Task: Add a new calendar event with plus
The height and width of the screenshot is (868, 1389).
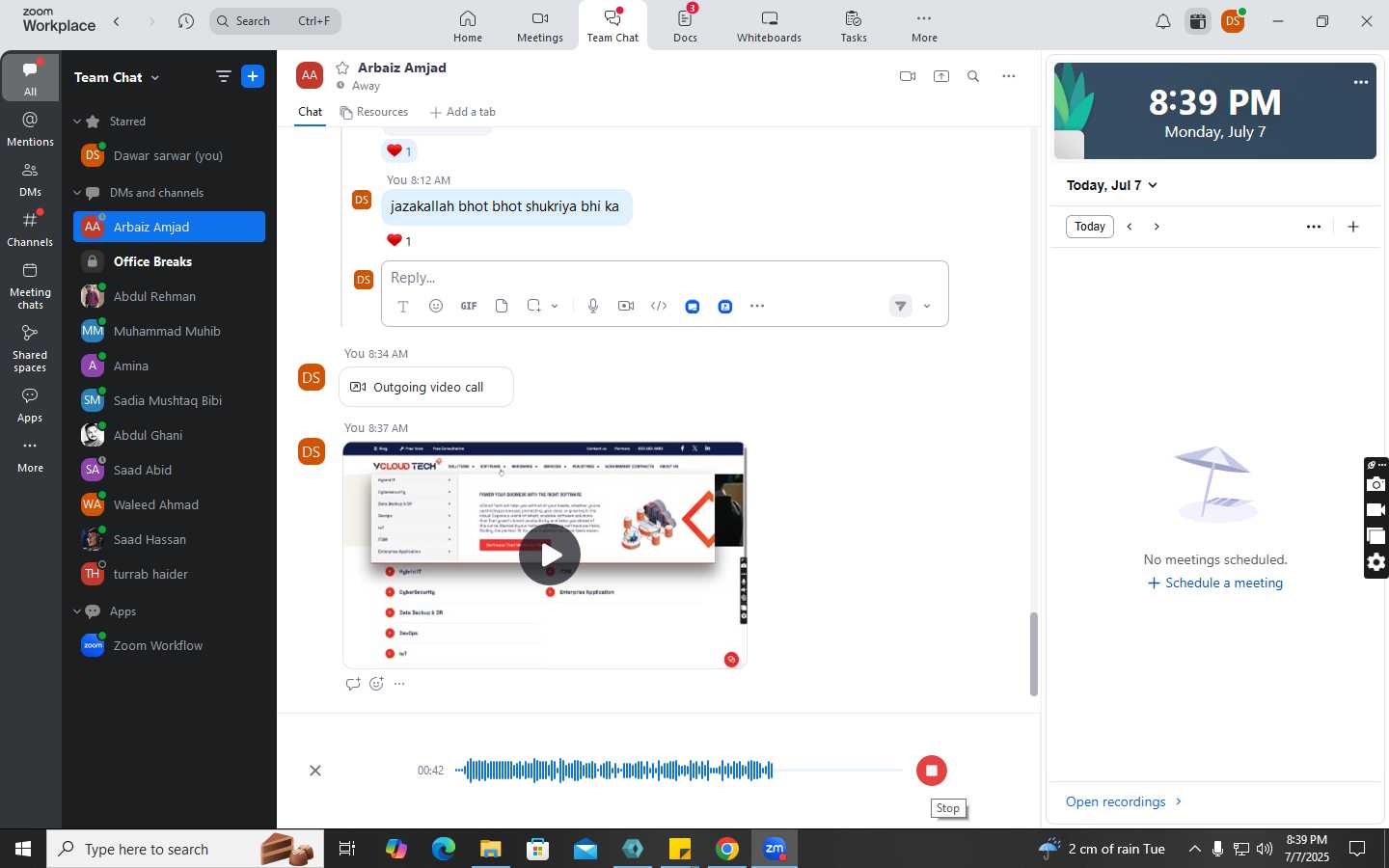Action: 1353,227
